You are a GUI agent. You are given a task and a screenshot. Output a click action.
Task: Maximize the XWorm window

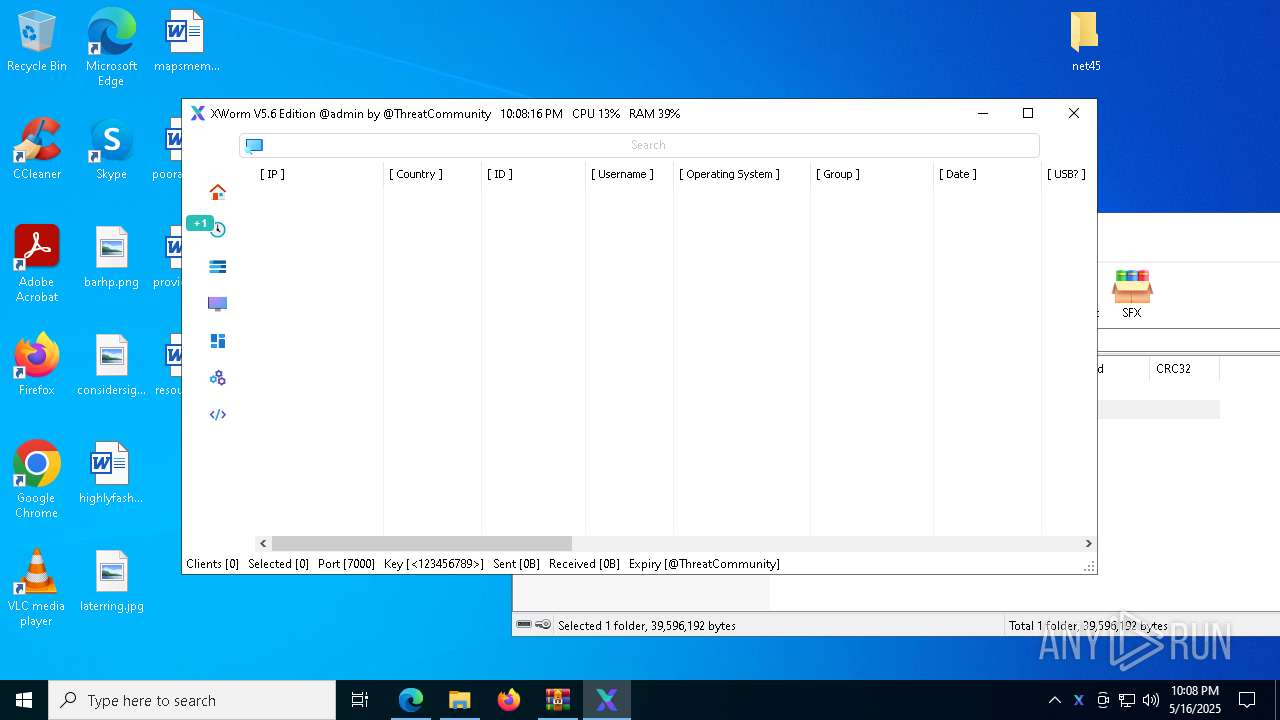tap(1028, 114)
